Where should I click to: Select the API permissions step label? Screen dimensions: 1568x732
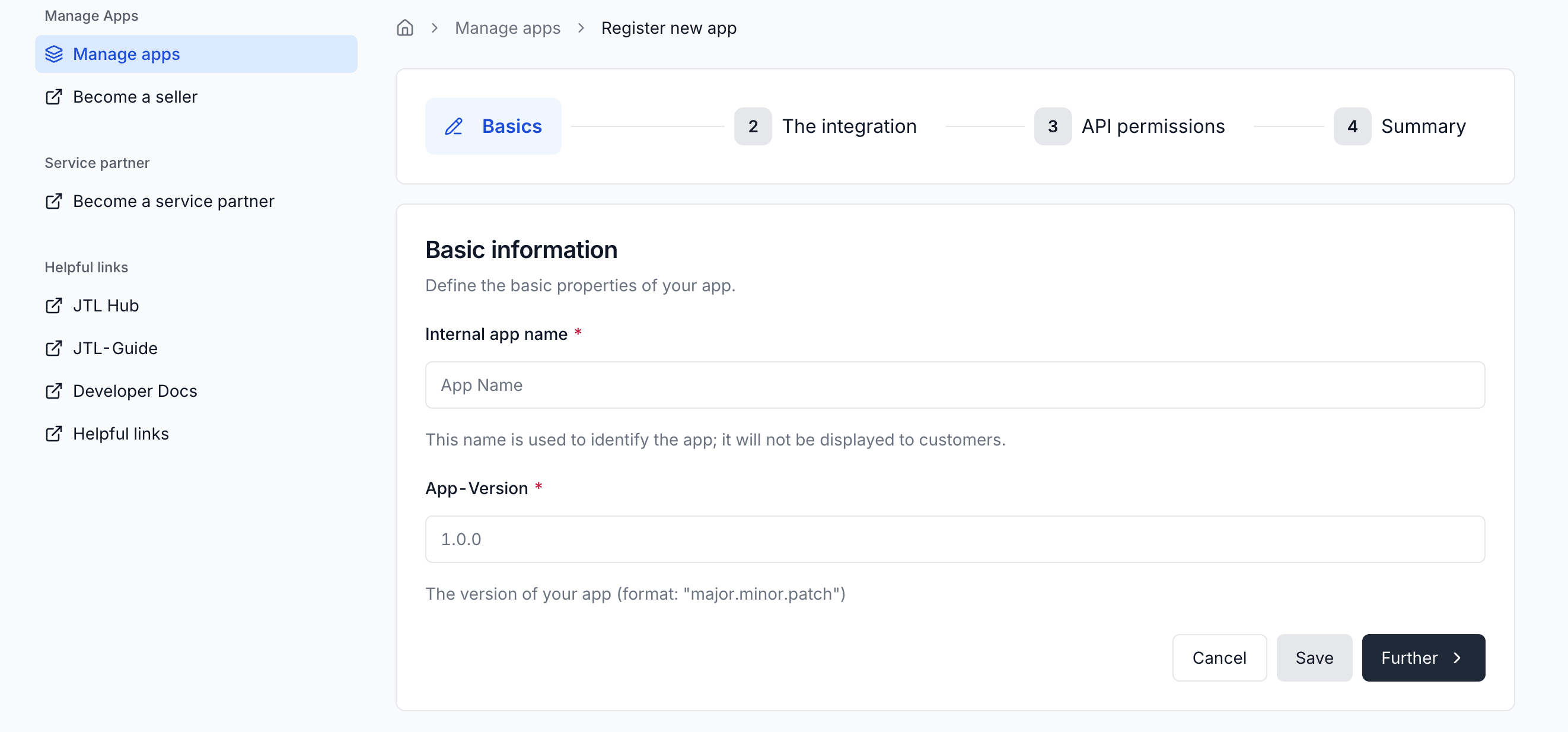[x=1153, y=126]
